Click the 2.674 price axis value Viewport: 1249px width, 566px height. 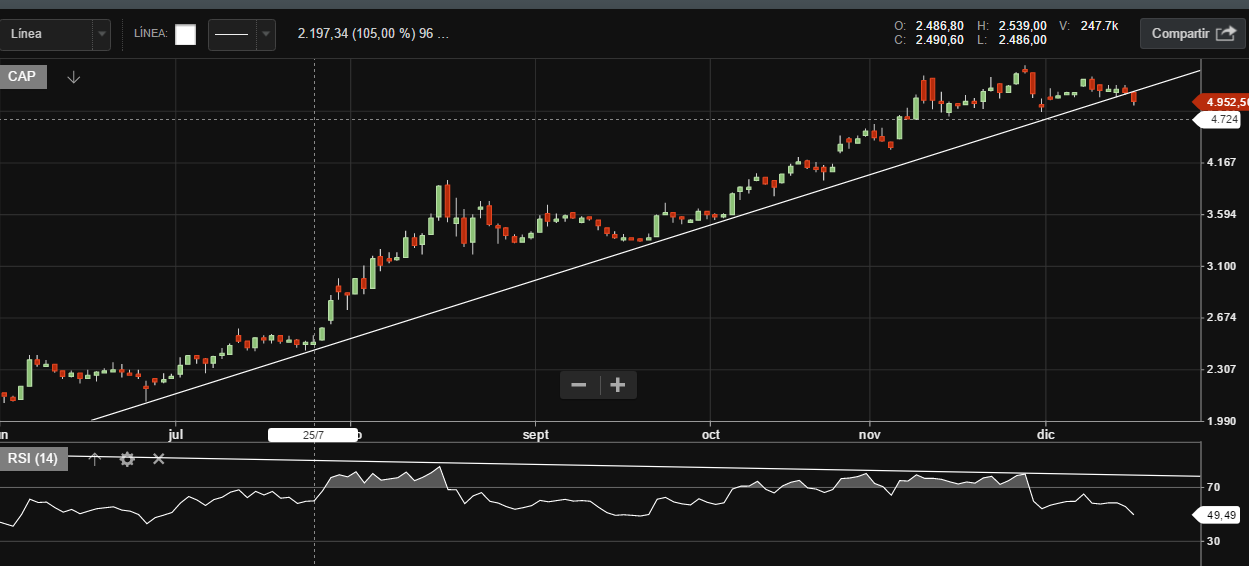point(1222,318)
